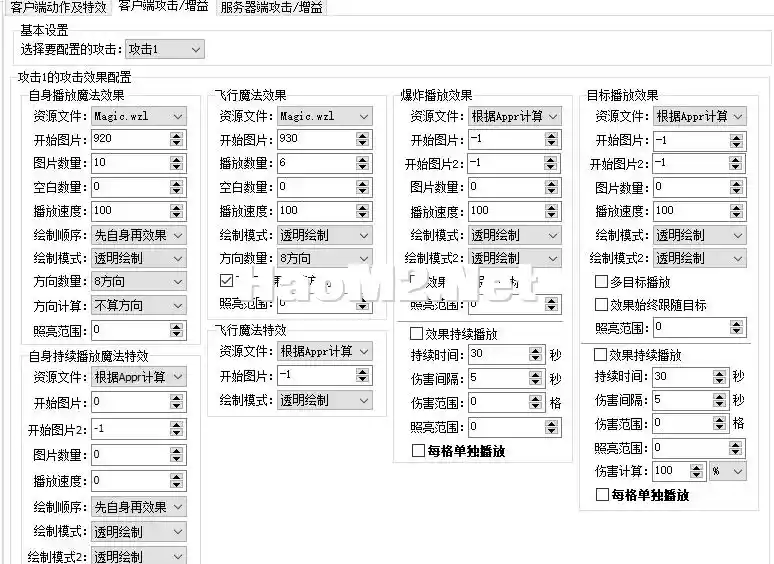Screen dimensions: 774x564
Task: Decrease 播放速度 in 飞行魔法效果 group
Action: tap(362, 215)
